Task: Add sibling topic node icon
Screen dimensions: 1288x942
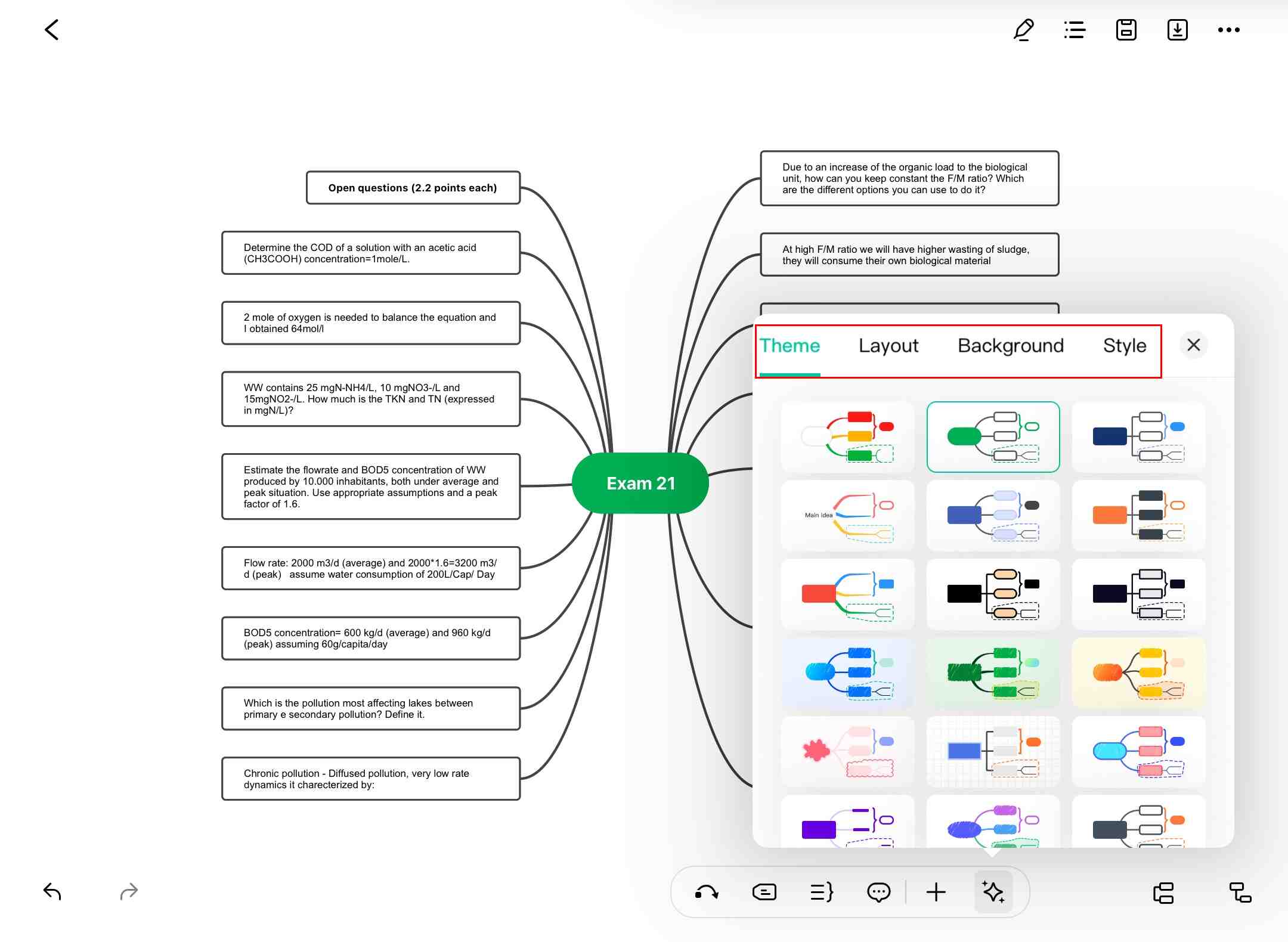Action: 1163,893
